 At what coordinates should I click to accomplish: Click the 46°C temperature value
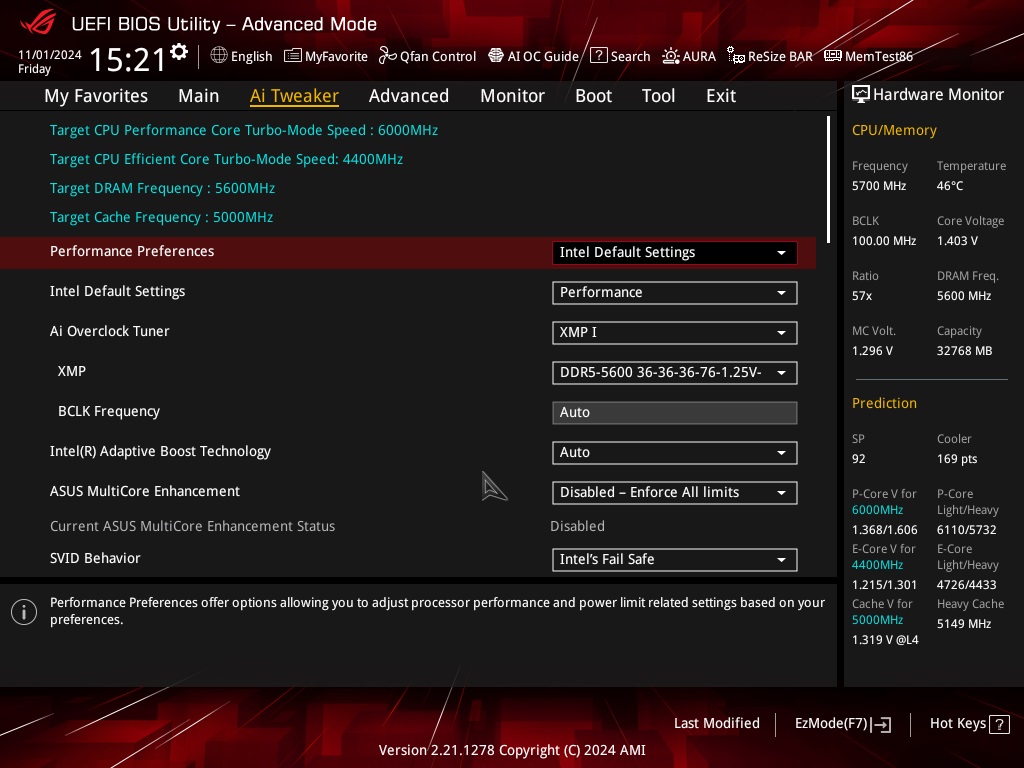point(950,186)
